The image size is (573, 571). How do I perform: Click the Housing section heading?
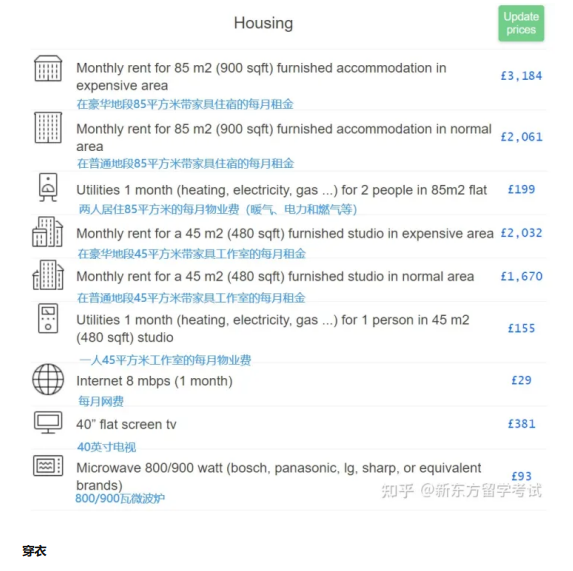[263, 23]
